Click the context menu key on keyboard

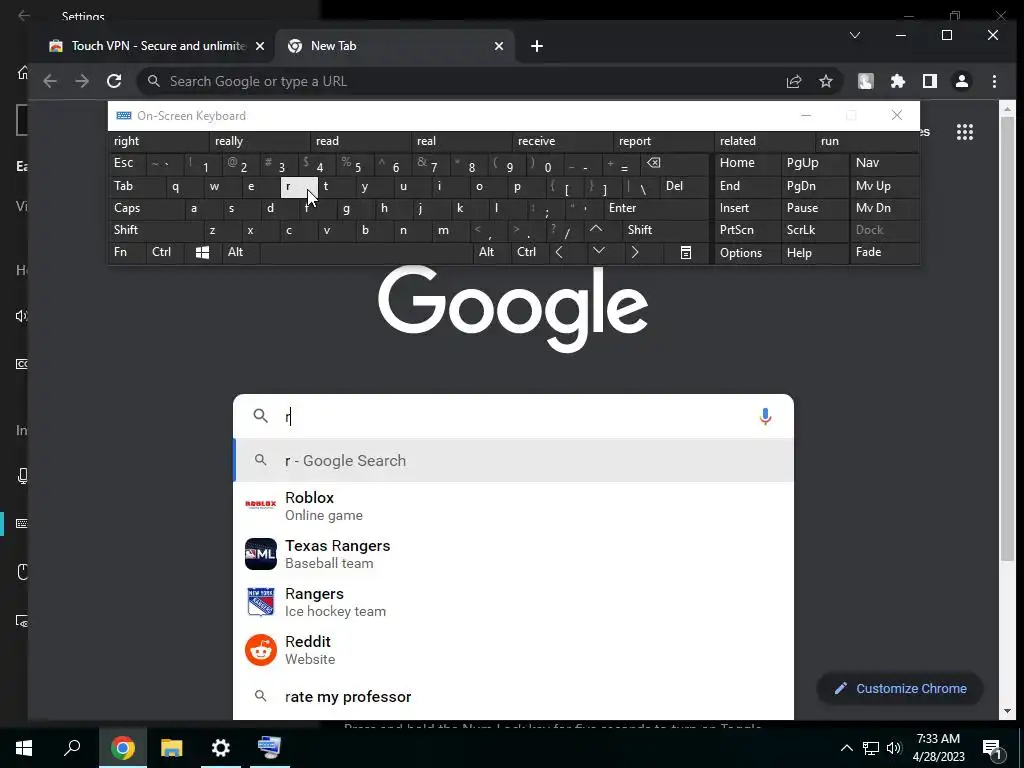686,252
